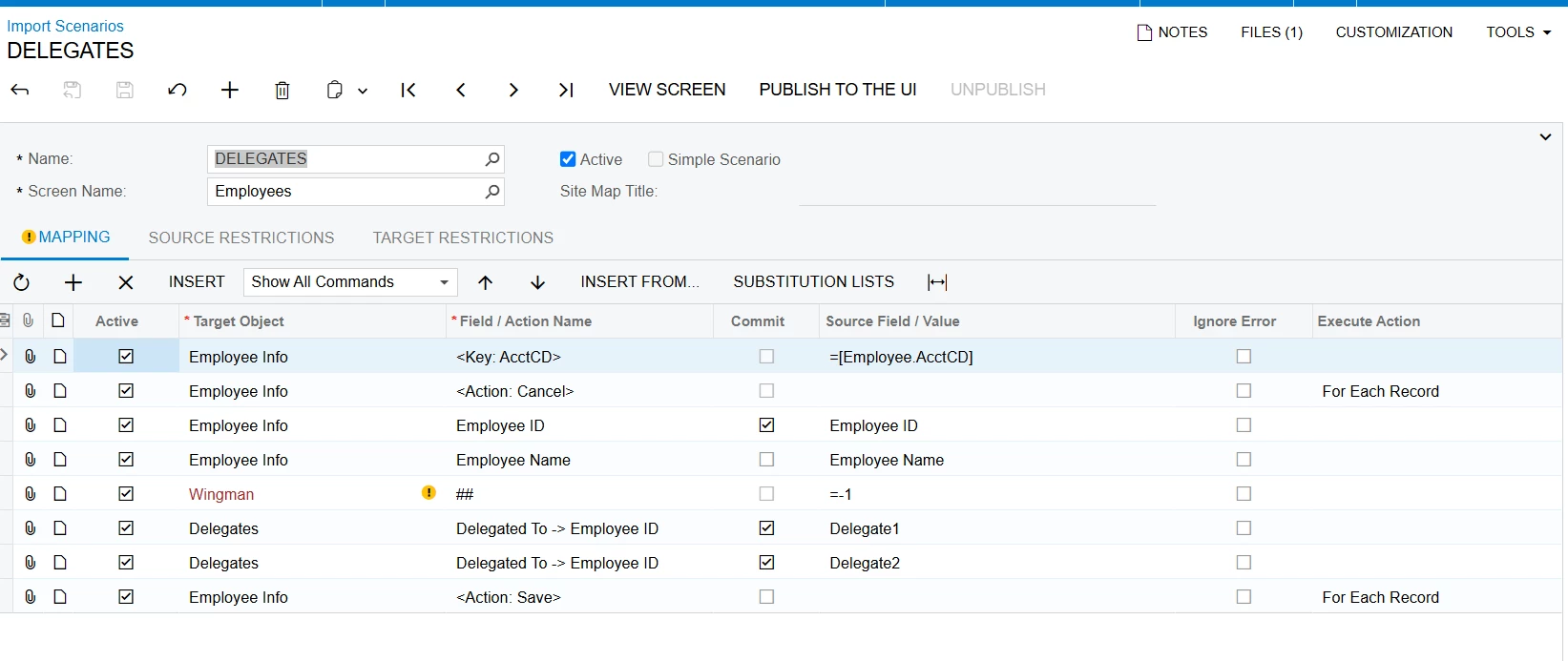Go to first record icon

[408, 90]
